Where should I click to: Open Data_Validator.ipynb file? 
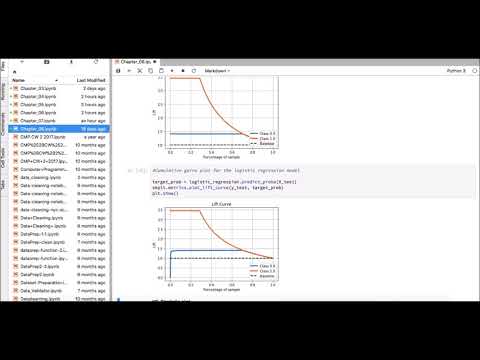tap(59, 291)
